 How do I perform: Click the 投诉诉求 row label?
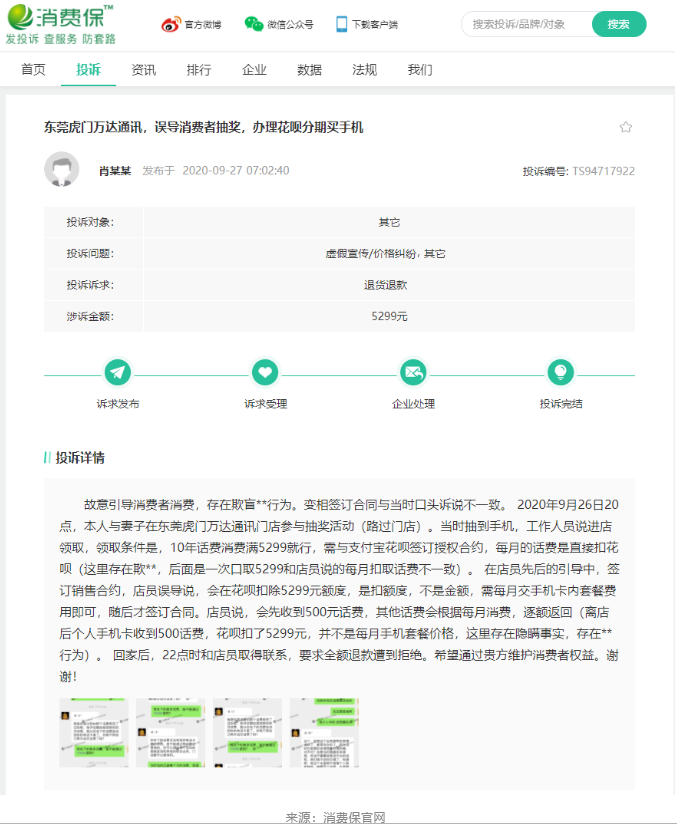tap(90, 285)
